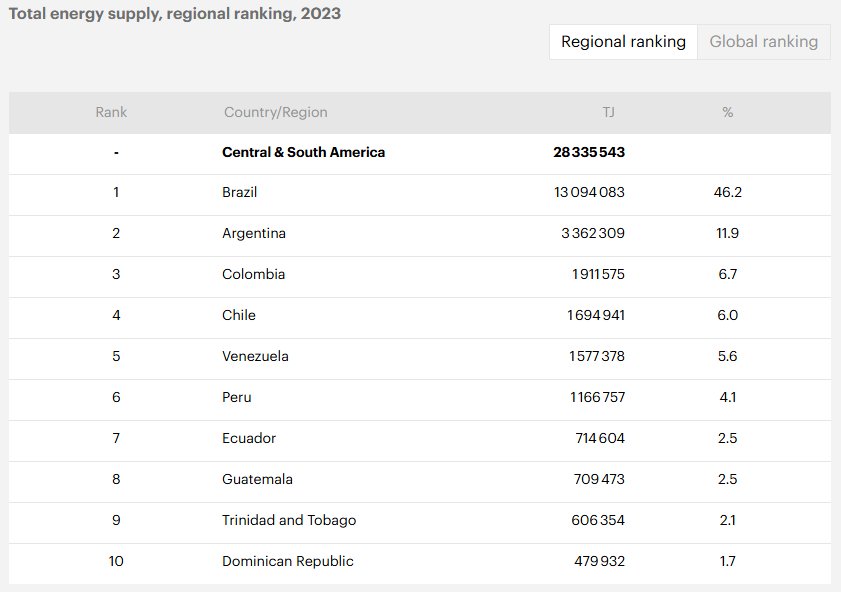
Task: Select Guatemala in the country list
Action: click(x=257, y=479)
